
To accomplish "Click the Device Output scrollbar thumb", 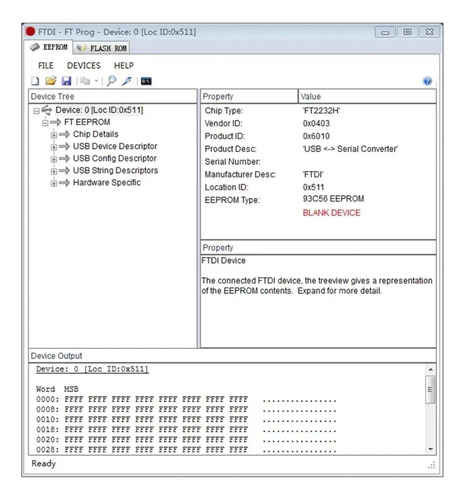I will point(430,389).
